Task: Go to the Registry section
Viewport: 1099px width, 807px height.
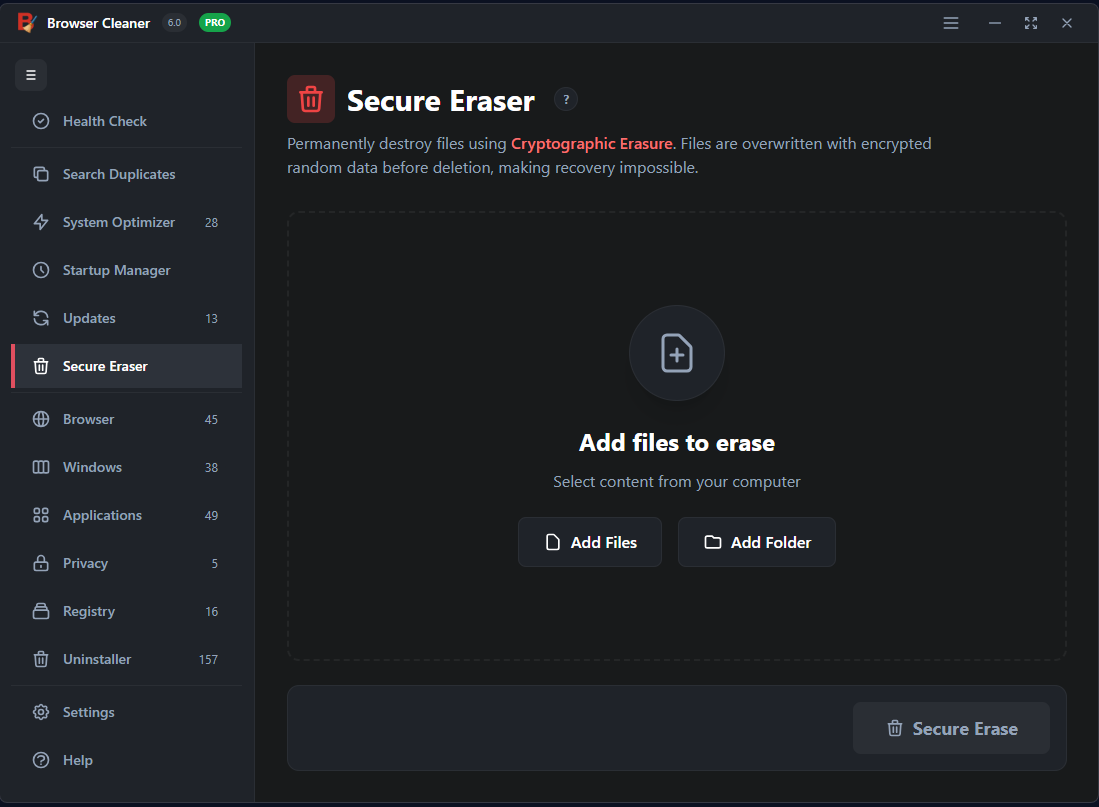Action: pos(89,611)
